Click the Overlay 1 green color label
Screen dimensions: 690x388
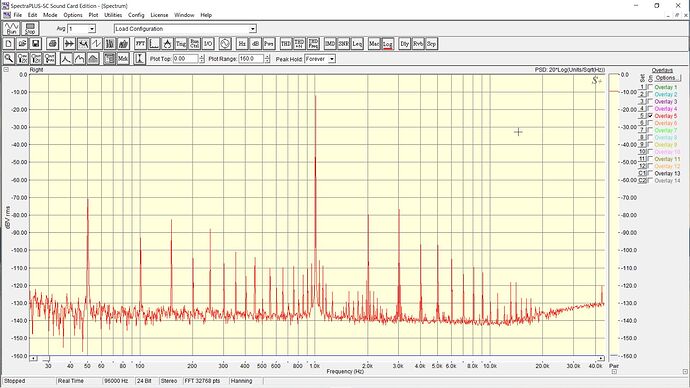click(x=666, y=88)
